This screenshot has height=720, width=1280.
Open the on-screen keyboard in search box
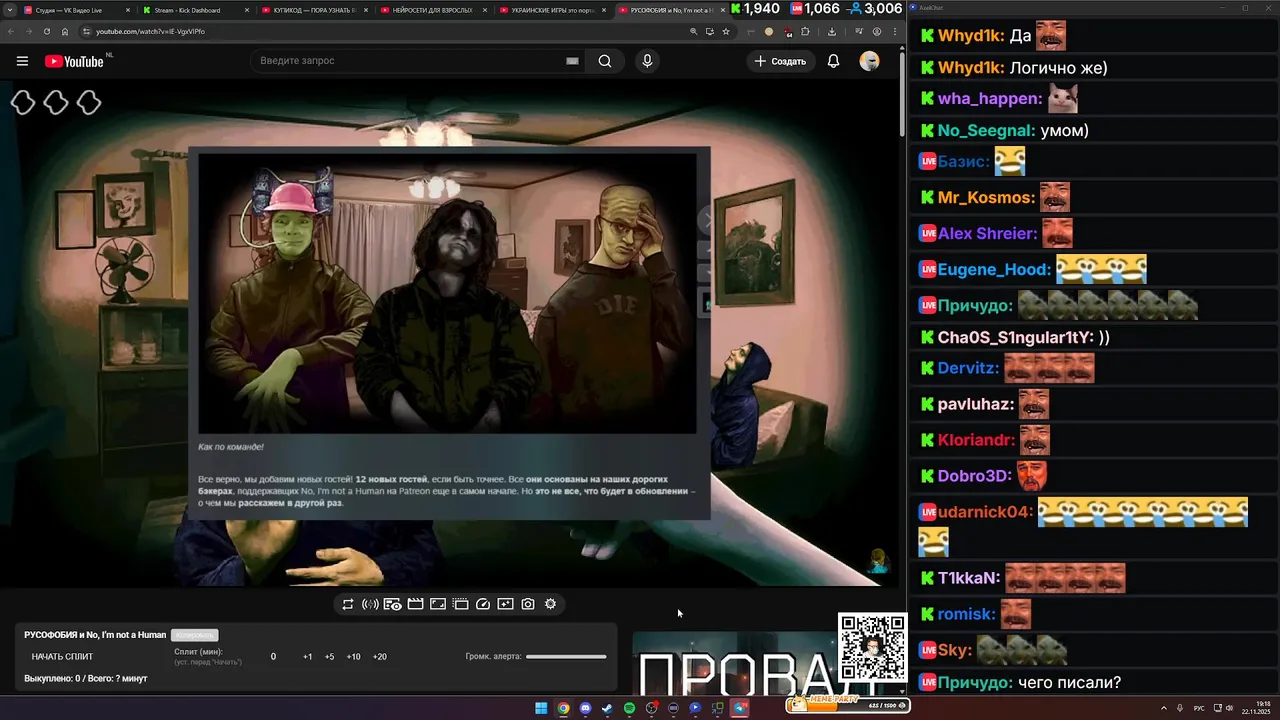pos(572,61)
